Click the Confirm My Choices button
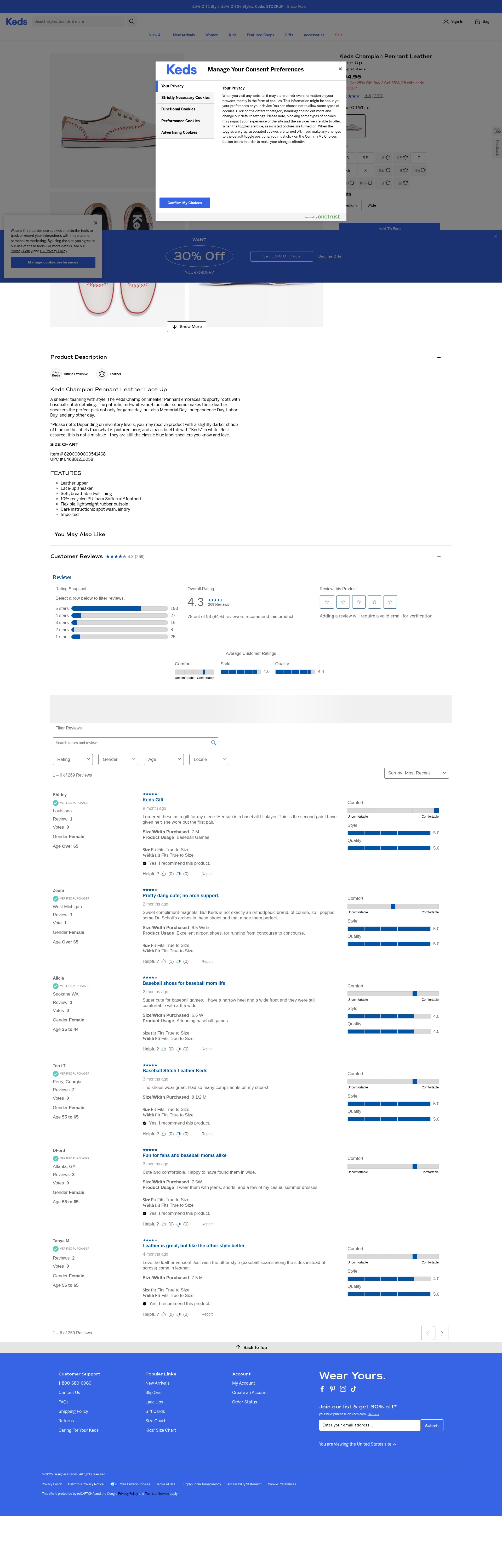The height and width of the screenshot is (1568, 502). [x=185, y=203]
